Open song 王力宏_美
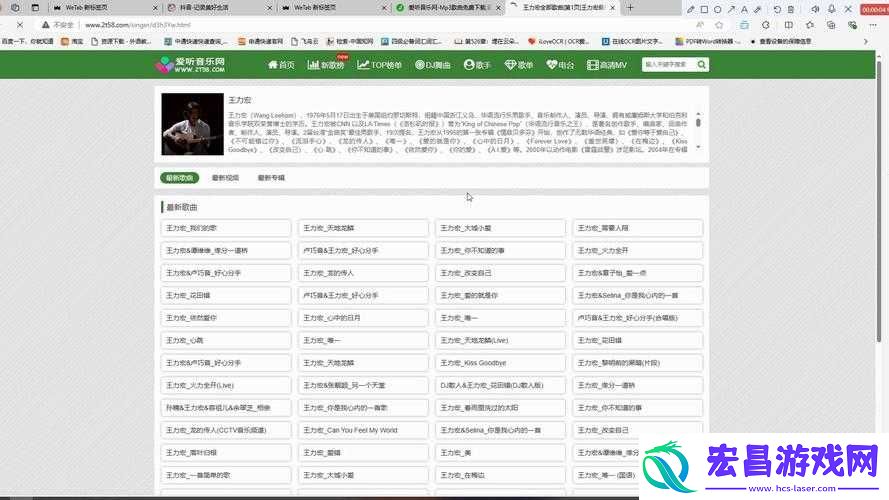The height and width of the screenshot is (500, 889). coord(501,452)
